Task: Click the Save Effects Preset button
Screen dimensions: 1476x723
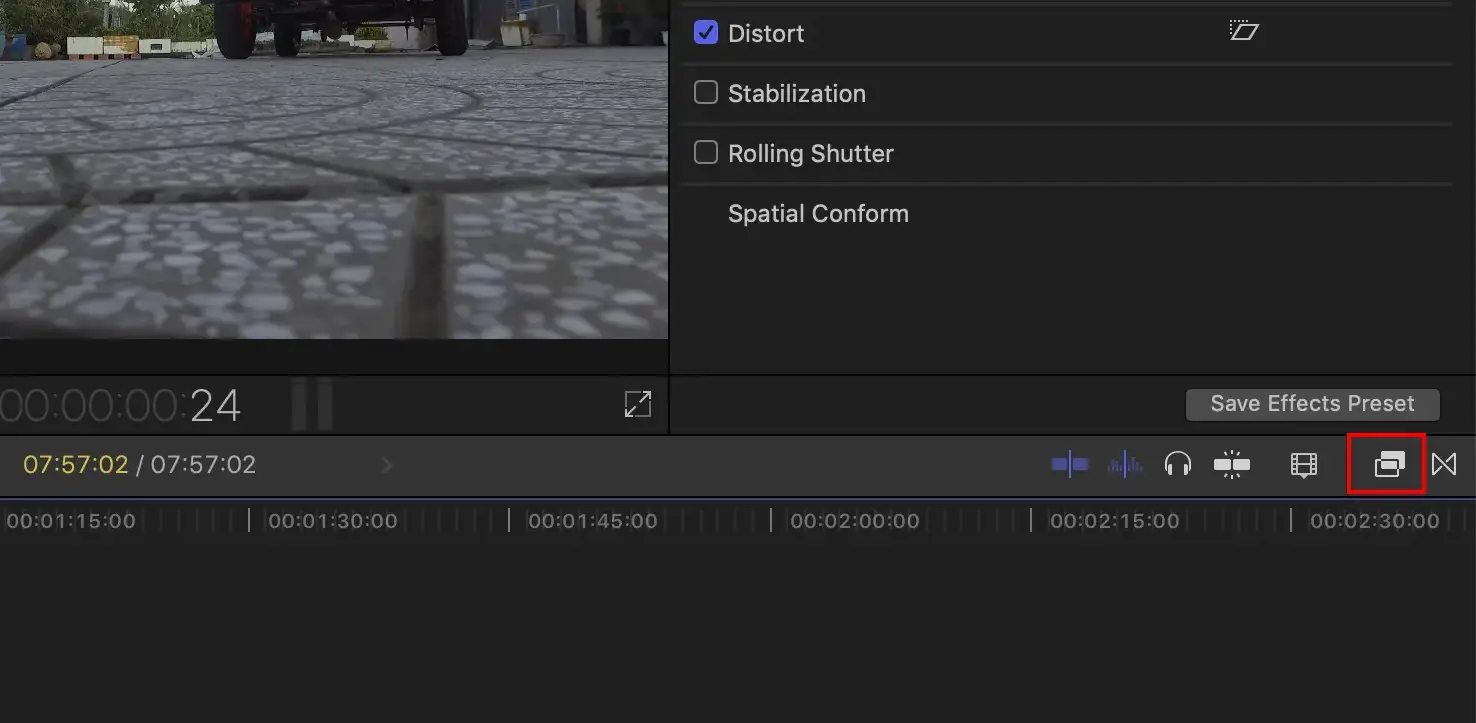Action: coord(1312,404)
